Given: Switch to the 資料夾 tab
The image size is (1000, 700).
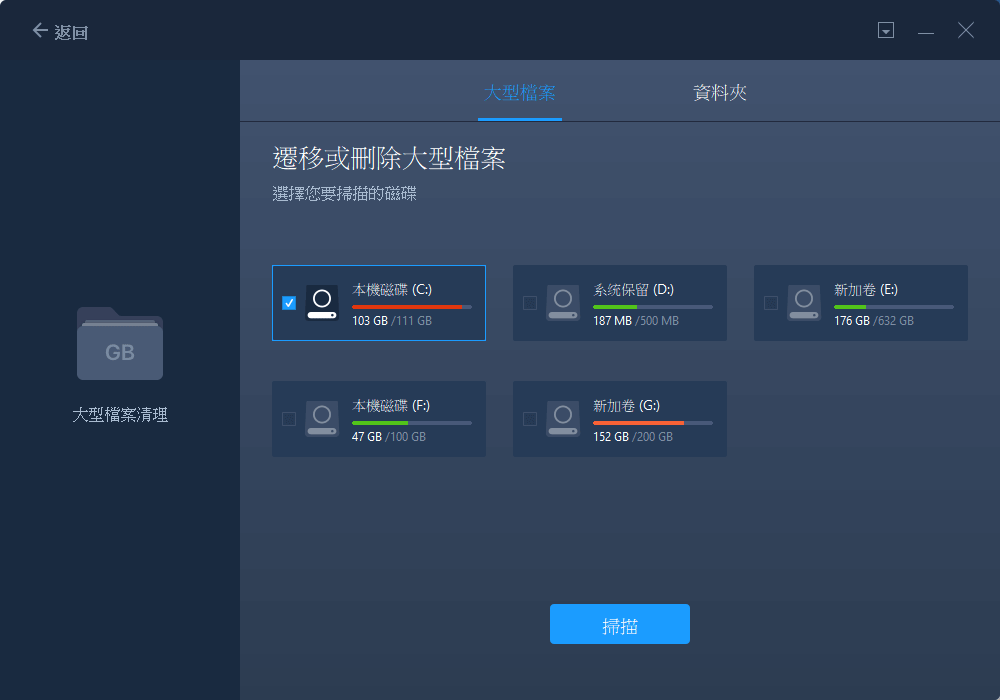Looking at the screenshot, I should pos(719,90).
